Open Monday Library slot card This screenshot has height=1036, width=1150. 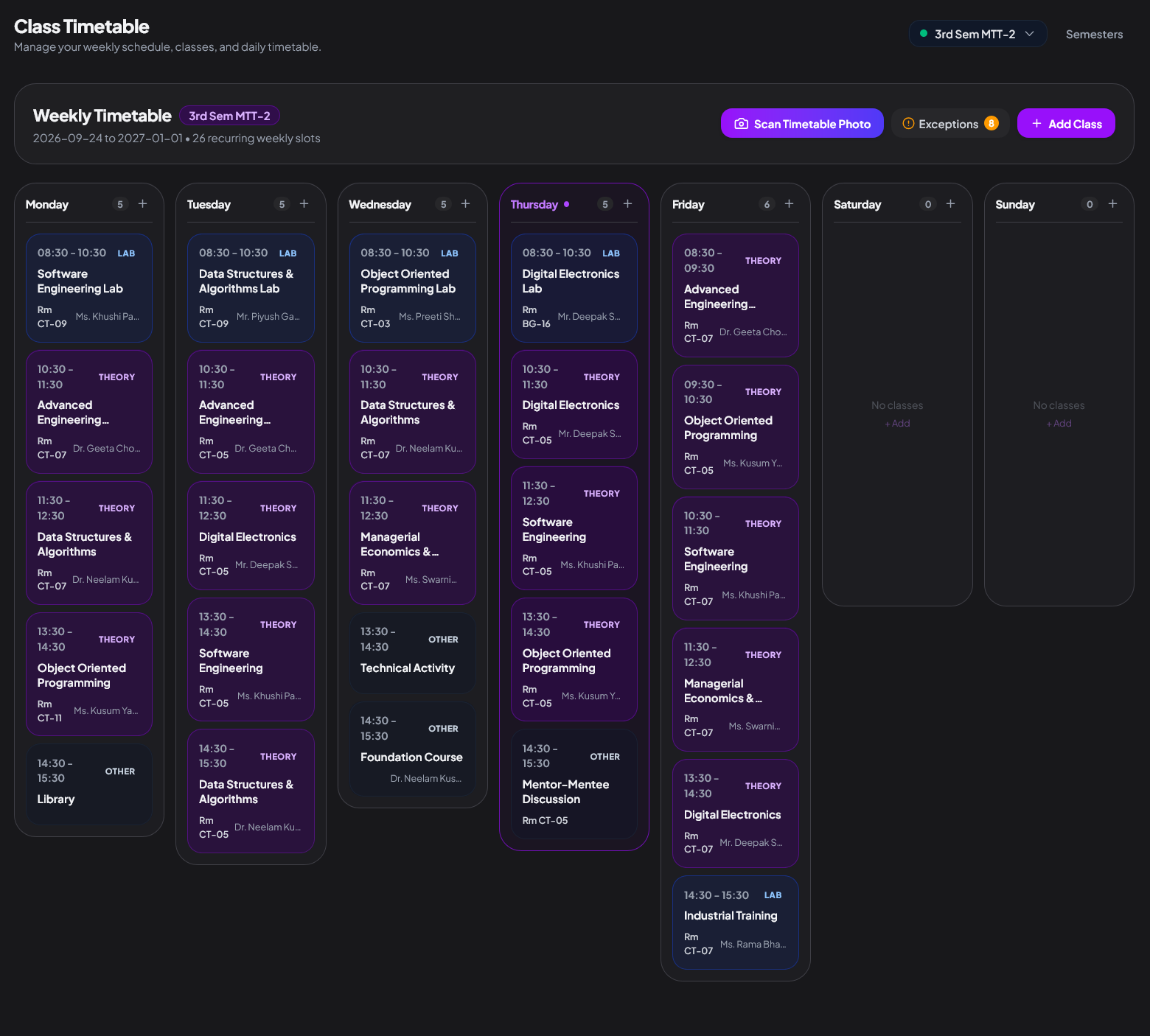click(x=89, y=784)
